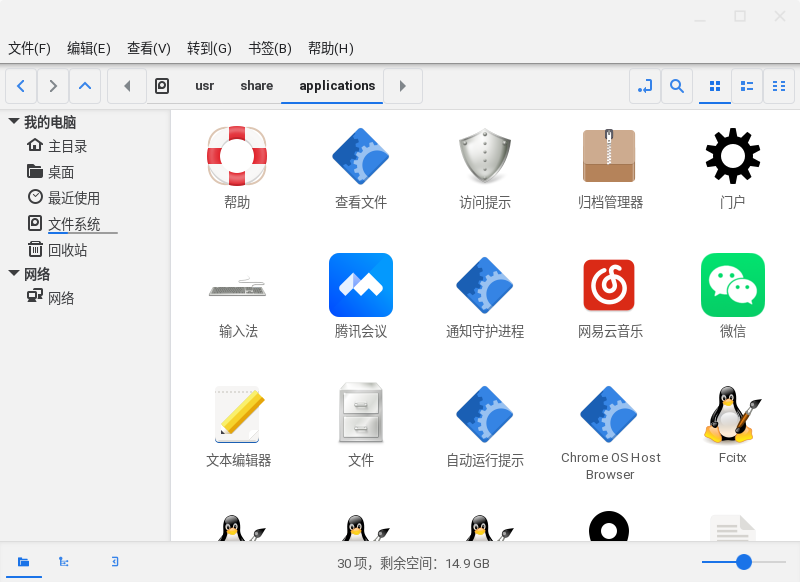Viewport: 800px width, 582px height.
Task: Select the 通知守护进程 icon
Action: point(485,285)
